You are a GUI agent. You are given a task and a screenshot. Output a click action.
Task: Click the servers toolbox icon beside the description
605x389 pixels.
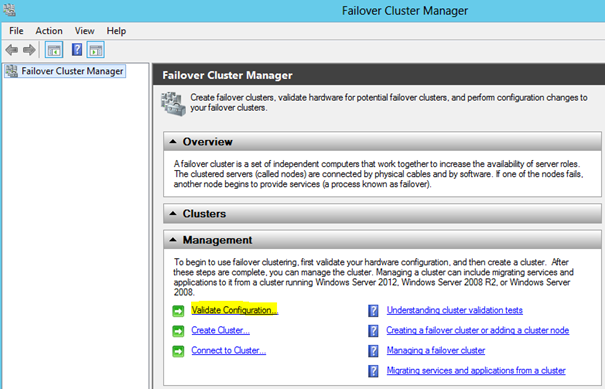[x=173, y=103]
